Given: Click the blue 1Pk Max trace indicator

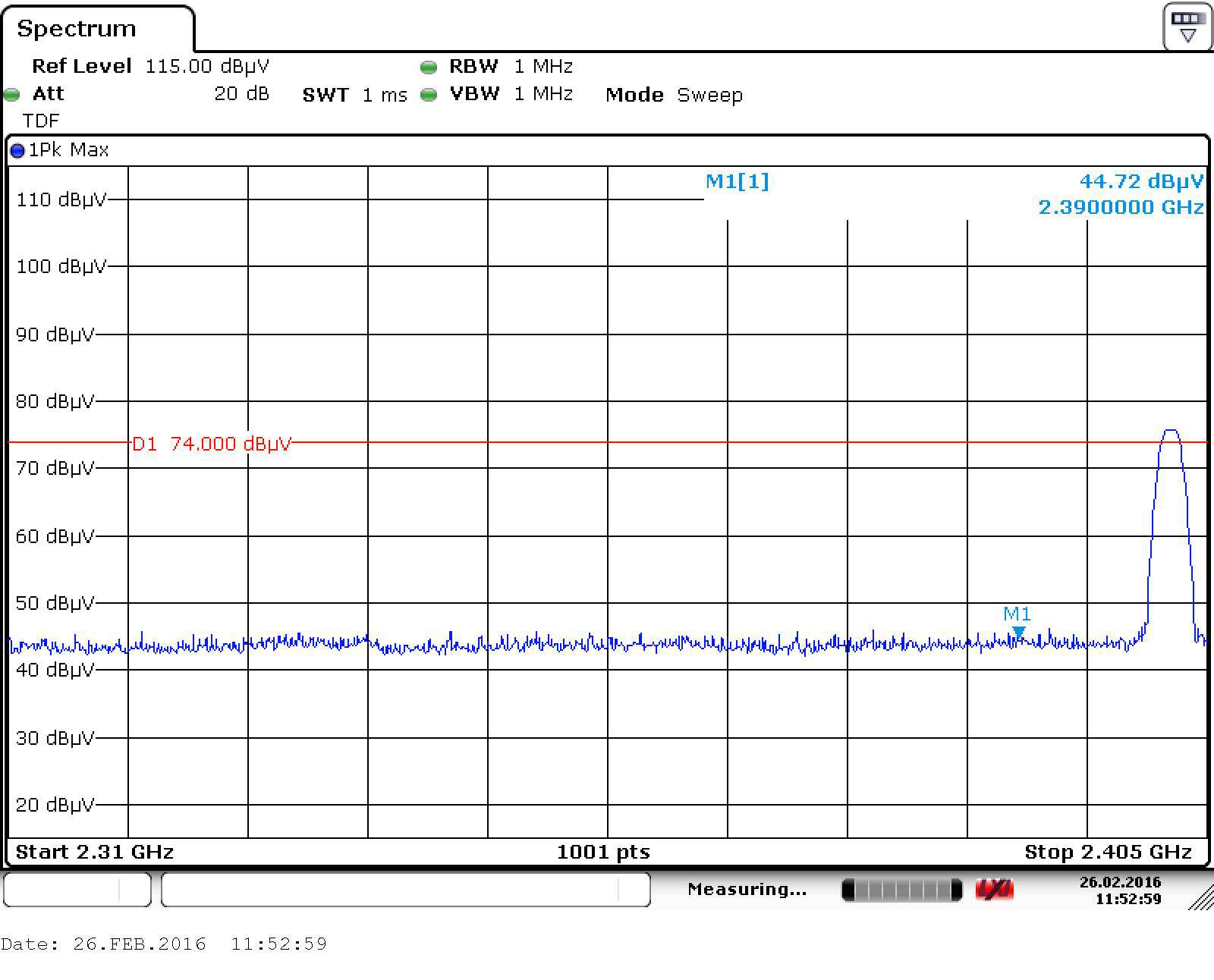Looking at the screenshot, I should (17, 150).
